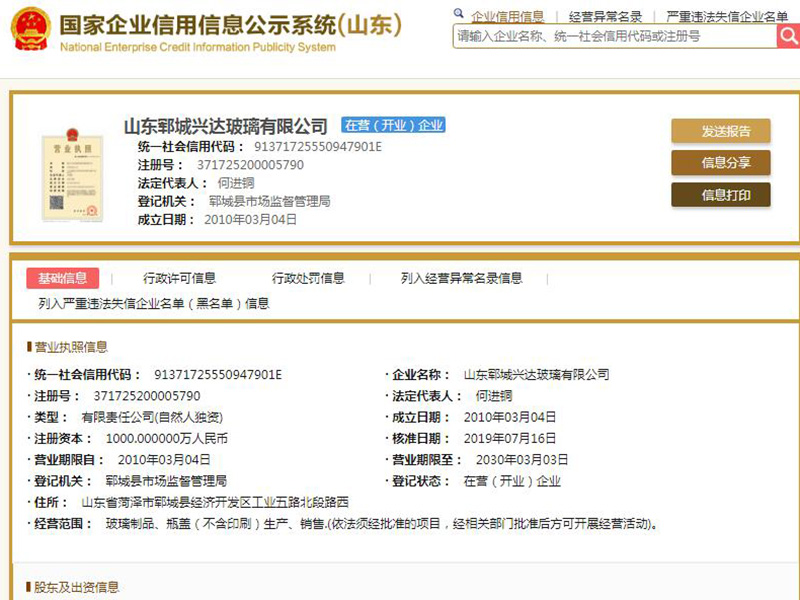Click the 营业执照信息 section heading
Viewport: 800px width, 600px height.
(70, 347)
